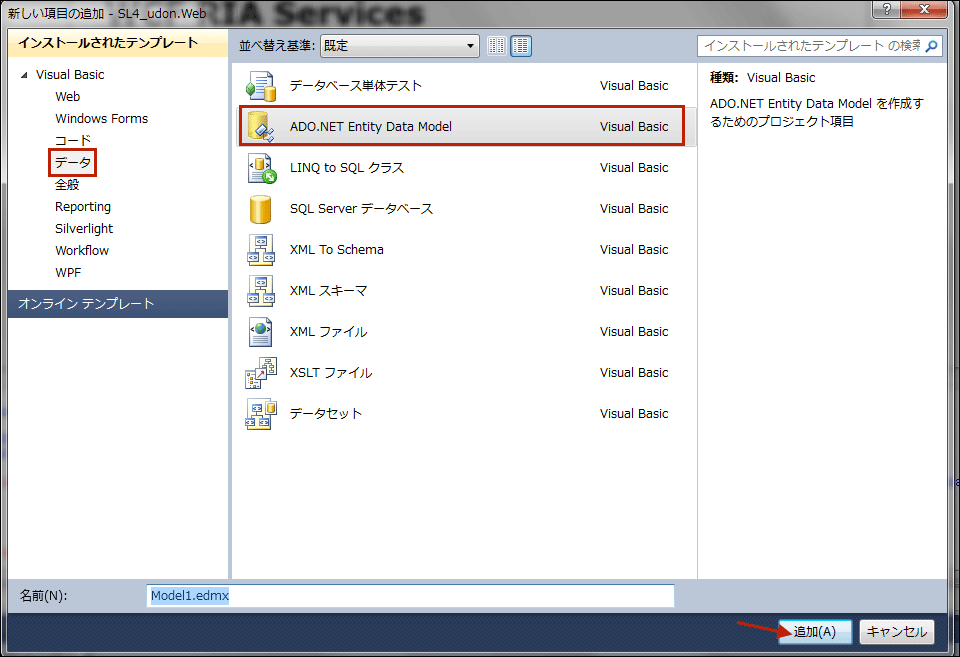
Task: Select the XML To Schema text
Action: (x=337, y=250)
